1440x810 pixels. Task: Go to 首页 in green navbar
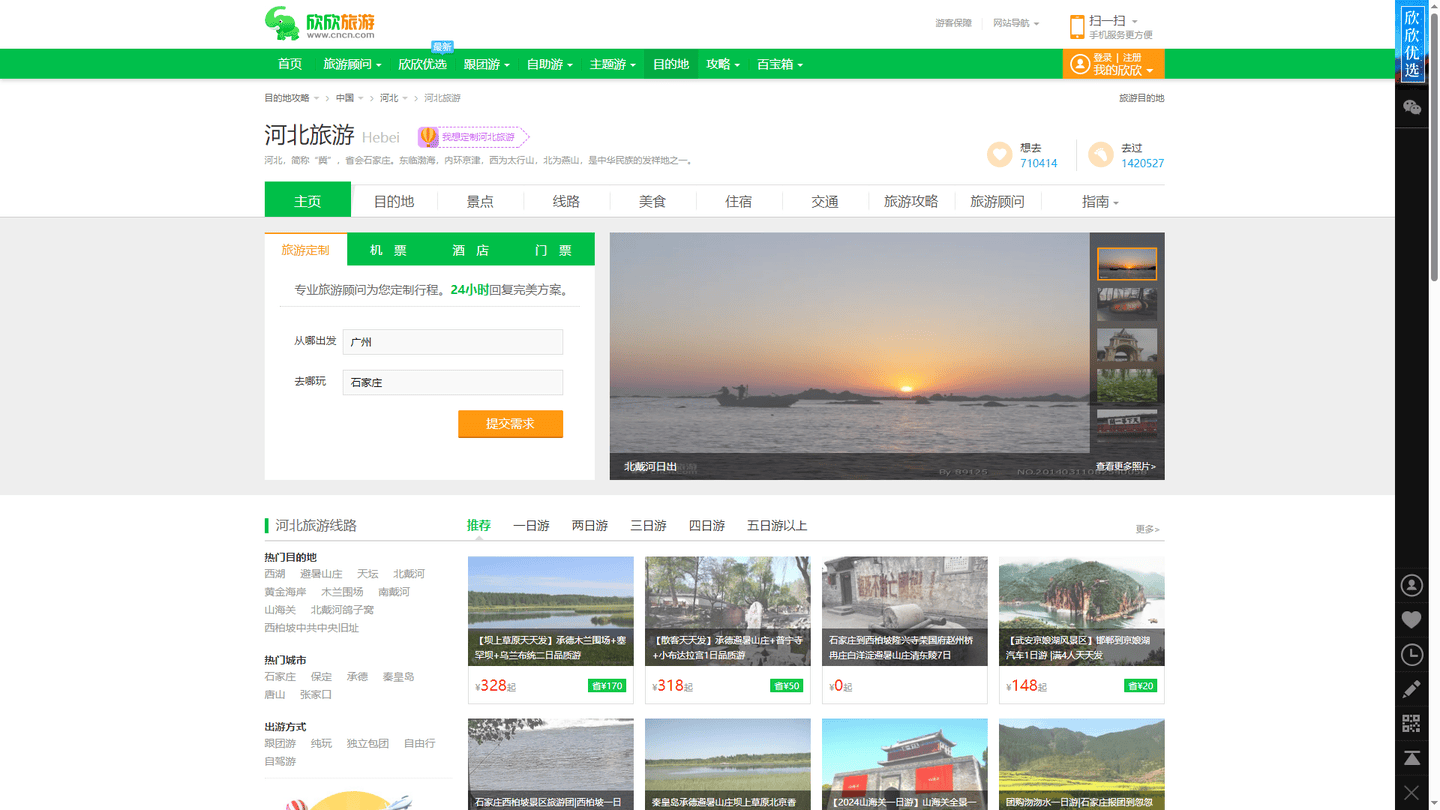coord(290,64)
